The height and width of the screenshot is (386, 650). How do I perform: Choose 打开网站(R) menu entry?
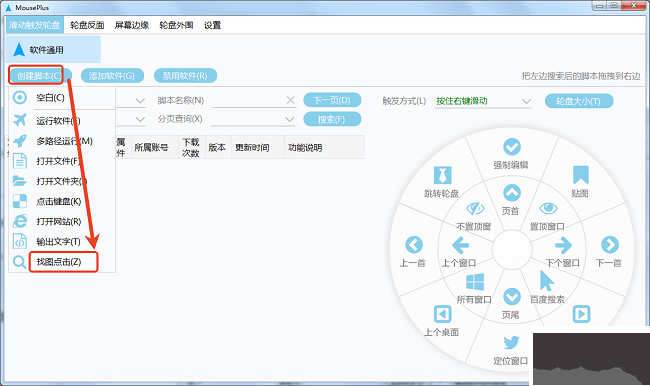pos(62,221)
